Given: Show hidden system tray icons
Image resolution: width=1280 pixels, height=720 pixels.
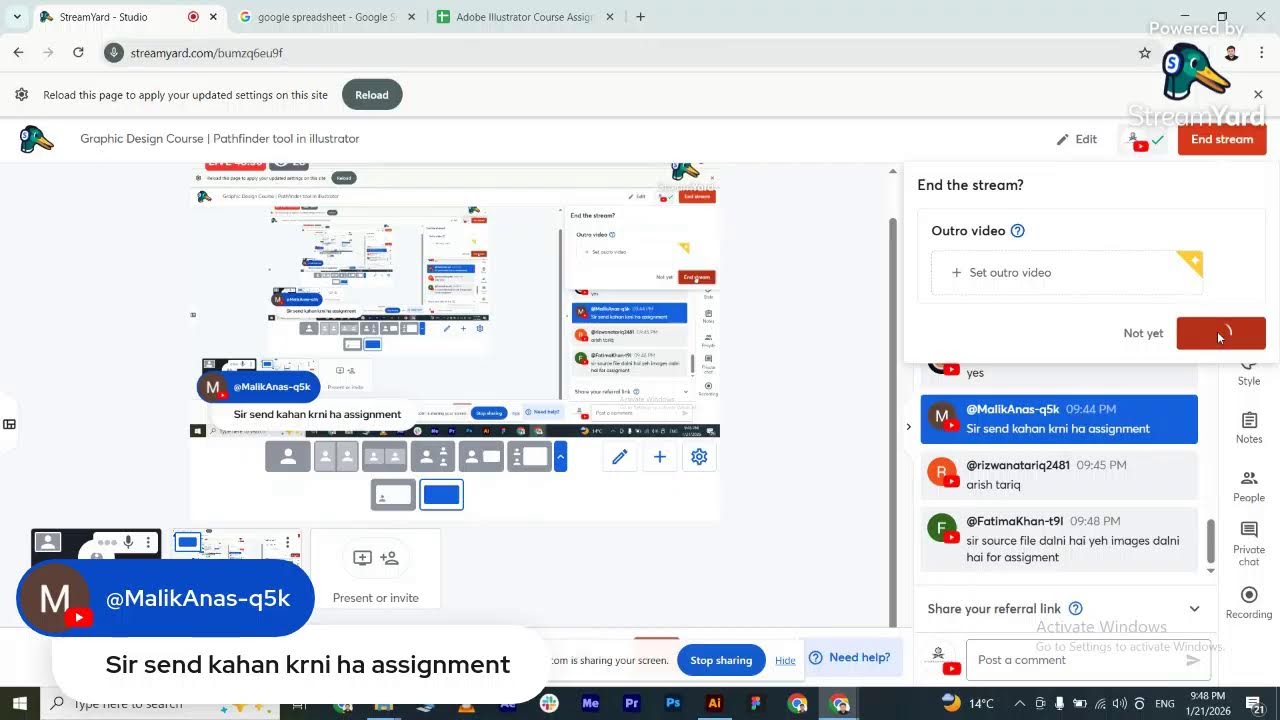Looking at the screenshot, I should [x=1019, y=703].
